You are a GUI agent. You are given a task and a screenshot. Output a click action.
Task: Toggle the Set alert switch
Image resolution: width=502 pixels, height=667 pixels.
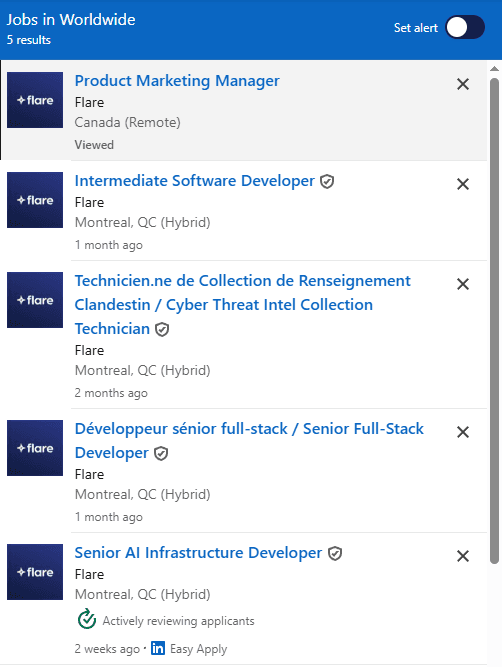465,27
